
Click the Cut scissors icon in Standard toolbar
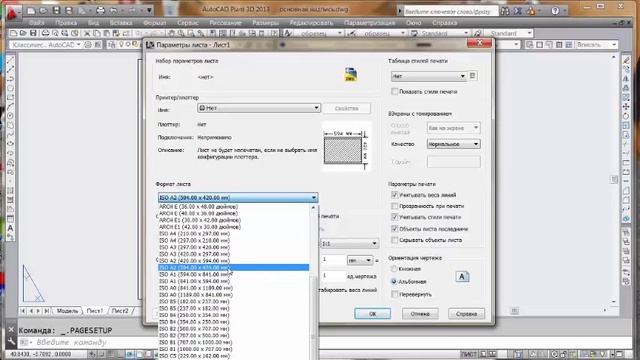point(87,33)
